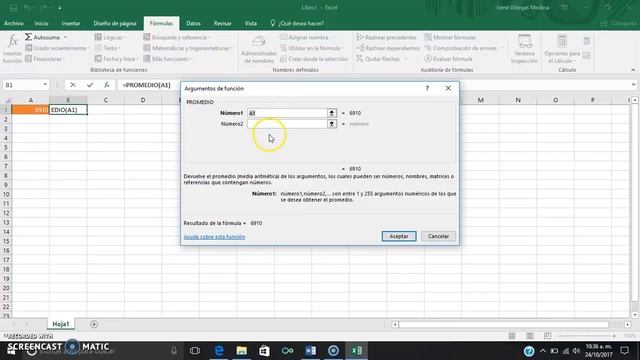Expand Autosuma dropdown arrow
Screen dimensions: 640x360
point(65,38)
